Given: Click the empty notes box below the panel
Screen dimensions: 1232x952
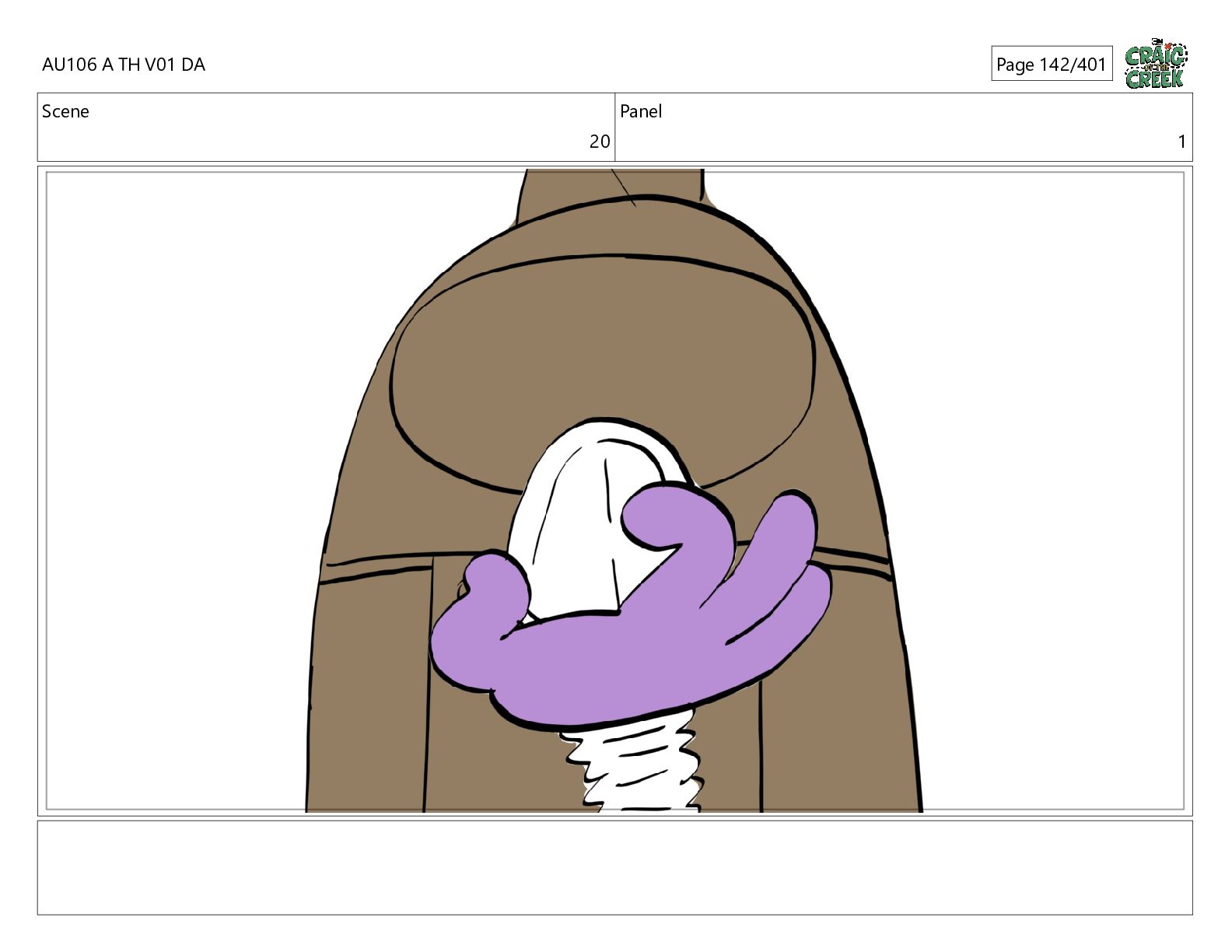Looking at the screenshot, I should pos(614,867).
